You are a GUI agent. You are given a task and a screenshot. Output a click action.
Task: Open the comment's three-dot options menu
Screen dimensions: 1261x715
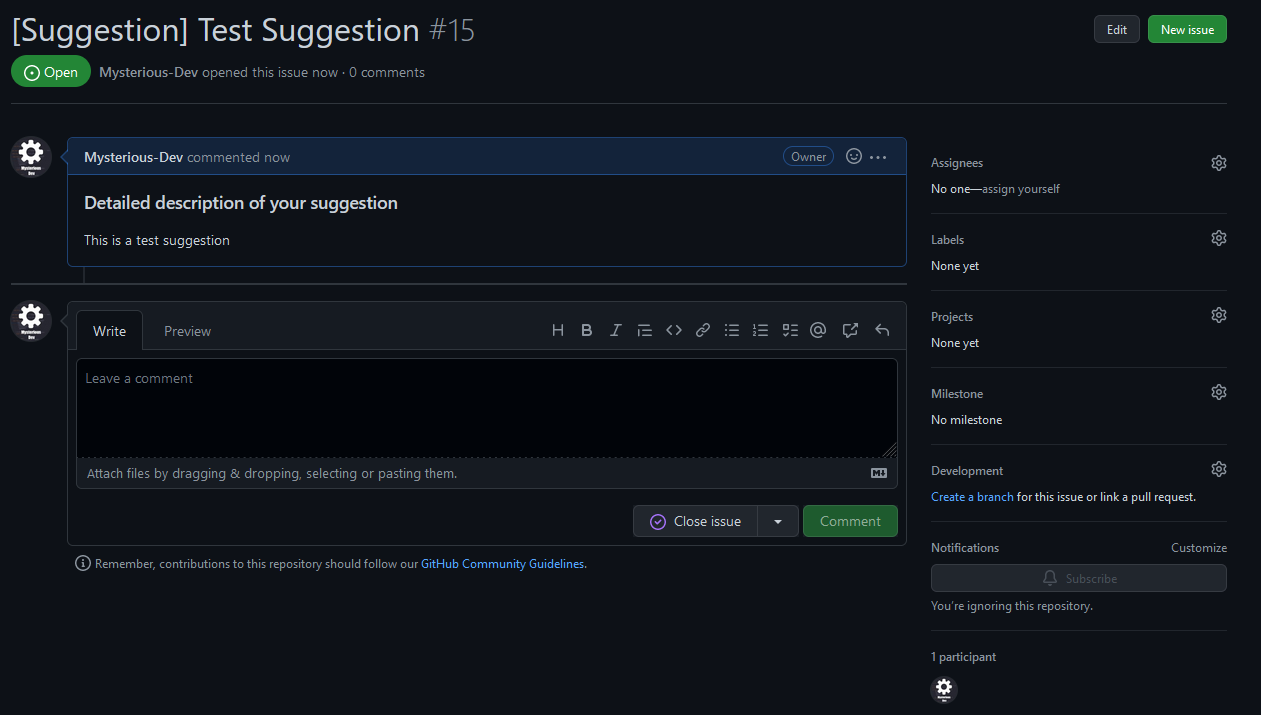click(x=878, y=157)
